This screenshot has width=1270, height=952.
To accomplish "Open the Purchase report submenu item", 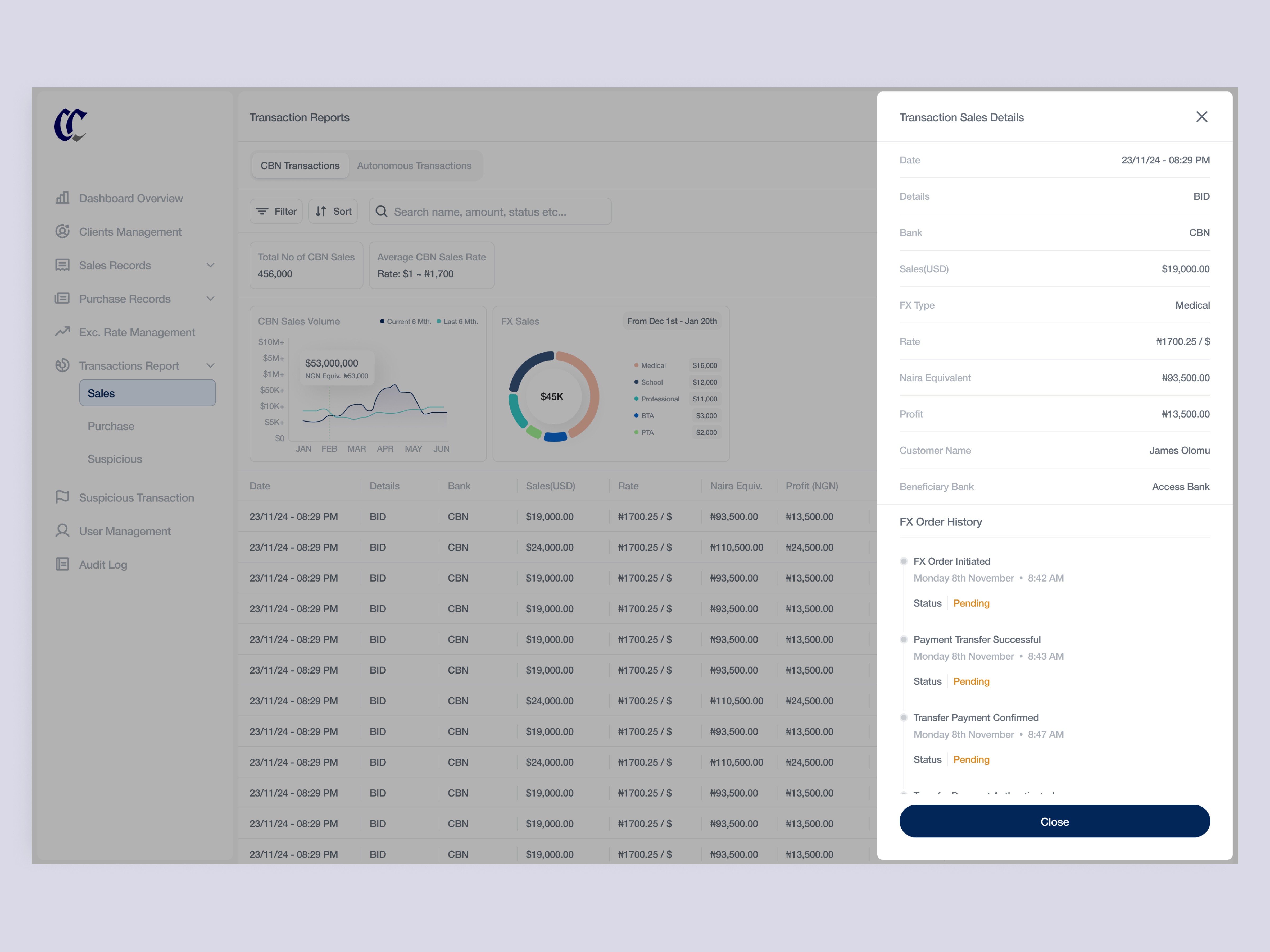I will click(111, 426).
